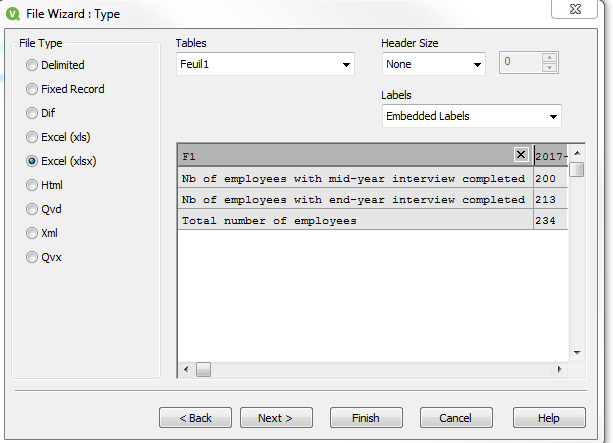The image size is (613, 443).
Task: Go back with the < Back button
Action: pyautogui.click(x=194, y=418)
